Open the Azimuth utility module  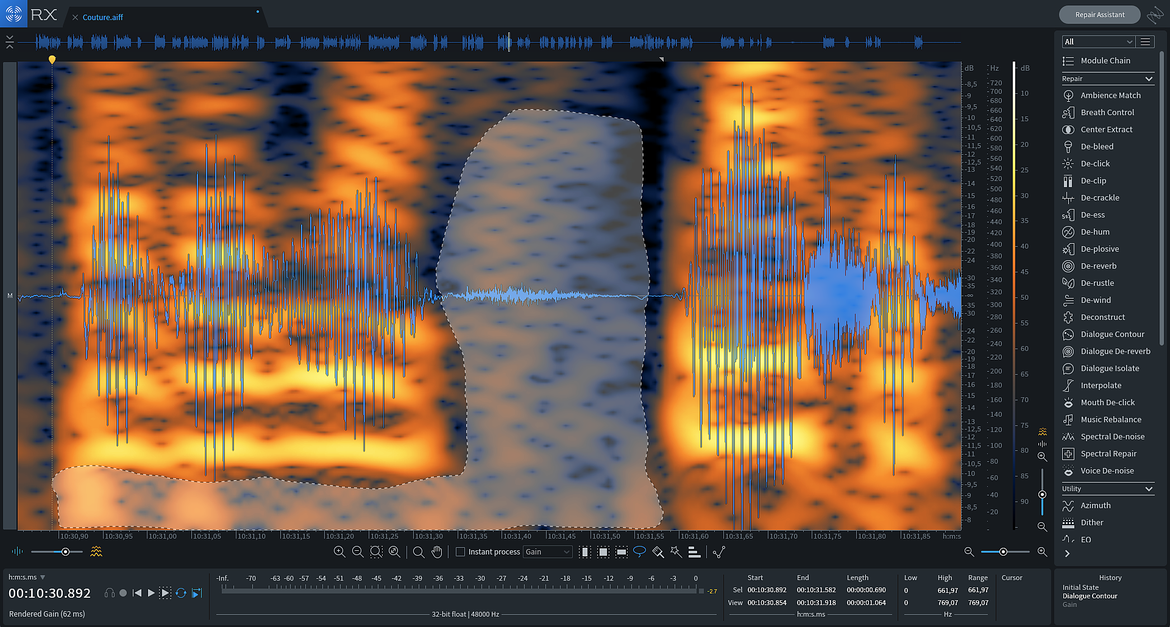tap(1108, 505)
